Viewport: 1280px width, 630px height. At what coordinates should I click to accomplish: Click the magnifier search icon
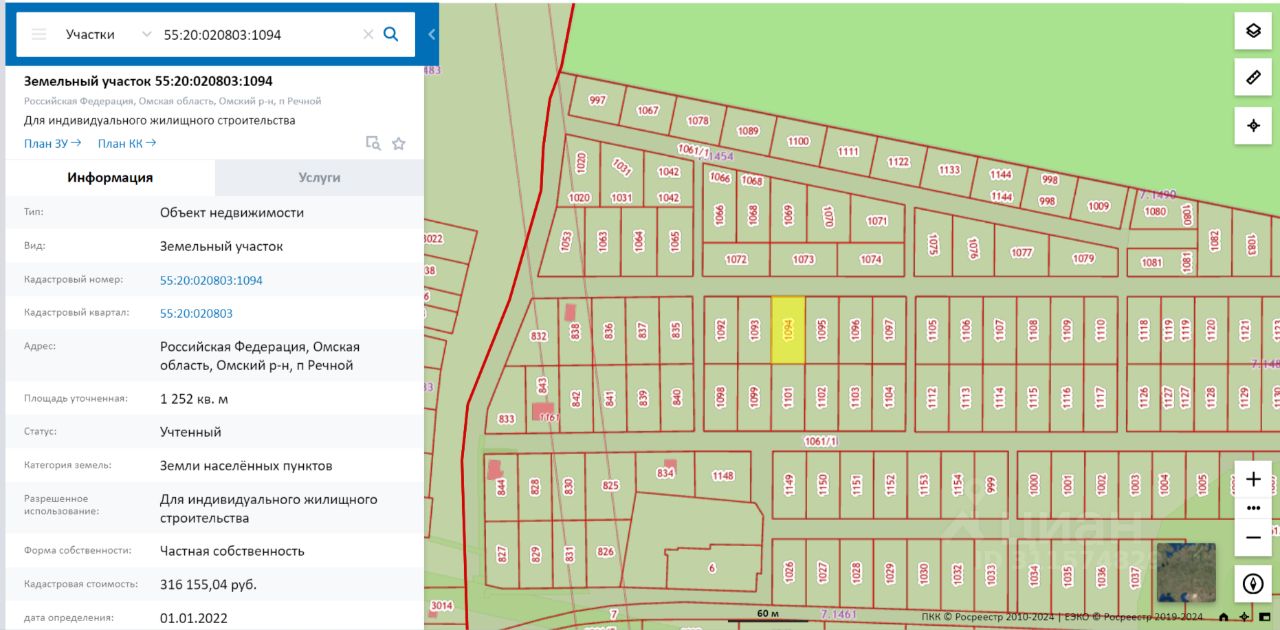click(x=391, y=34)
